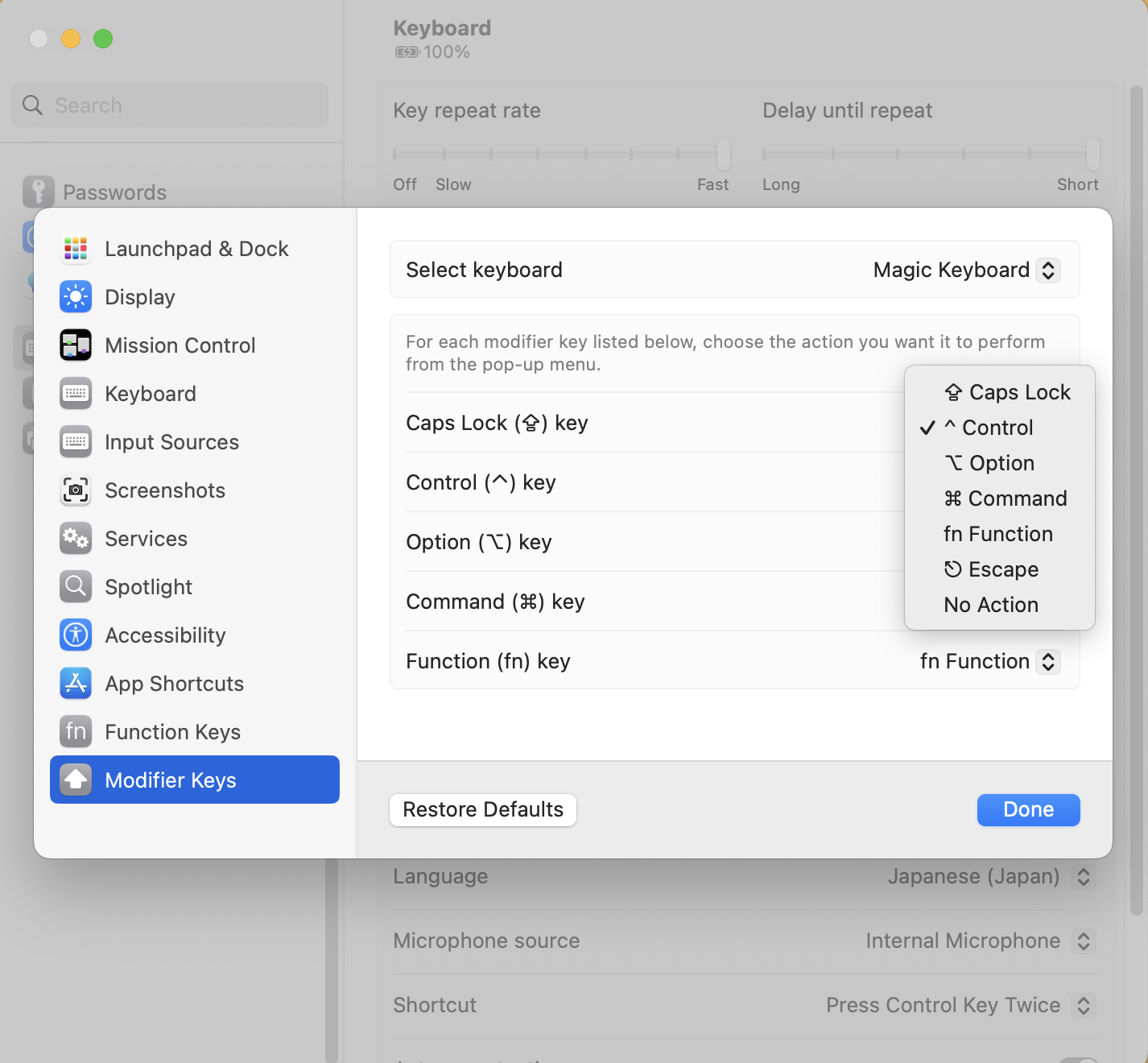Click the green zoom window button
1148x1063 pixels.
pos(103,39)
